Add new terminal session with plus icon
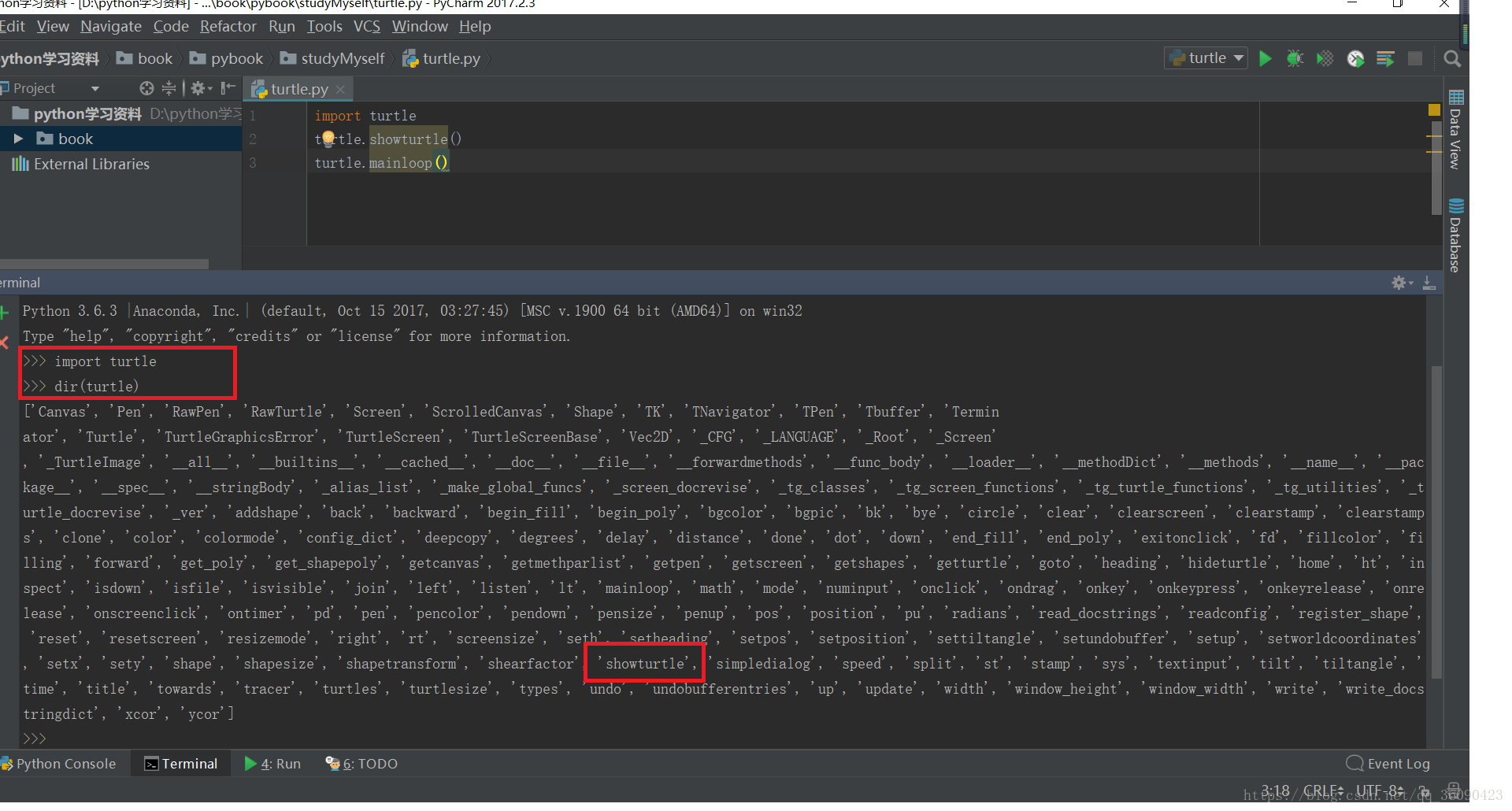This screenshot has width=1512, height=811. [4, 313]
